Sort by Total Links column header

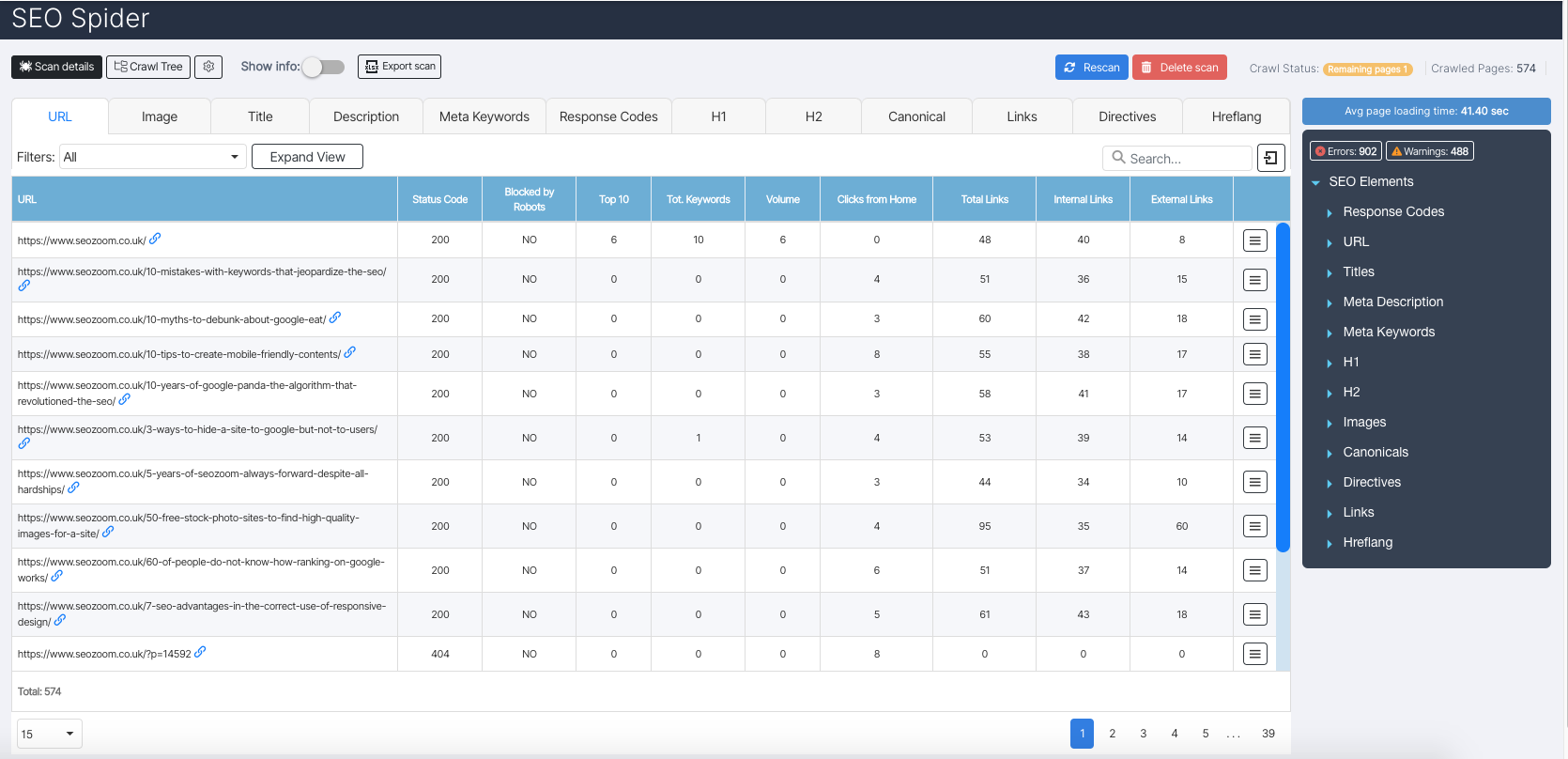click(x=984, y=199)
